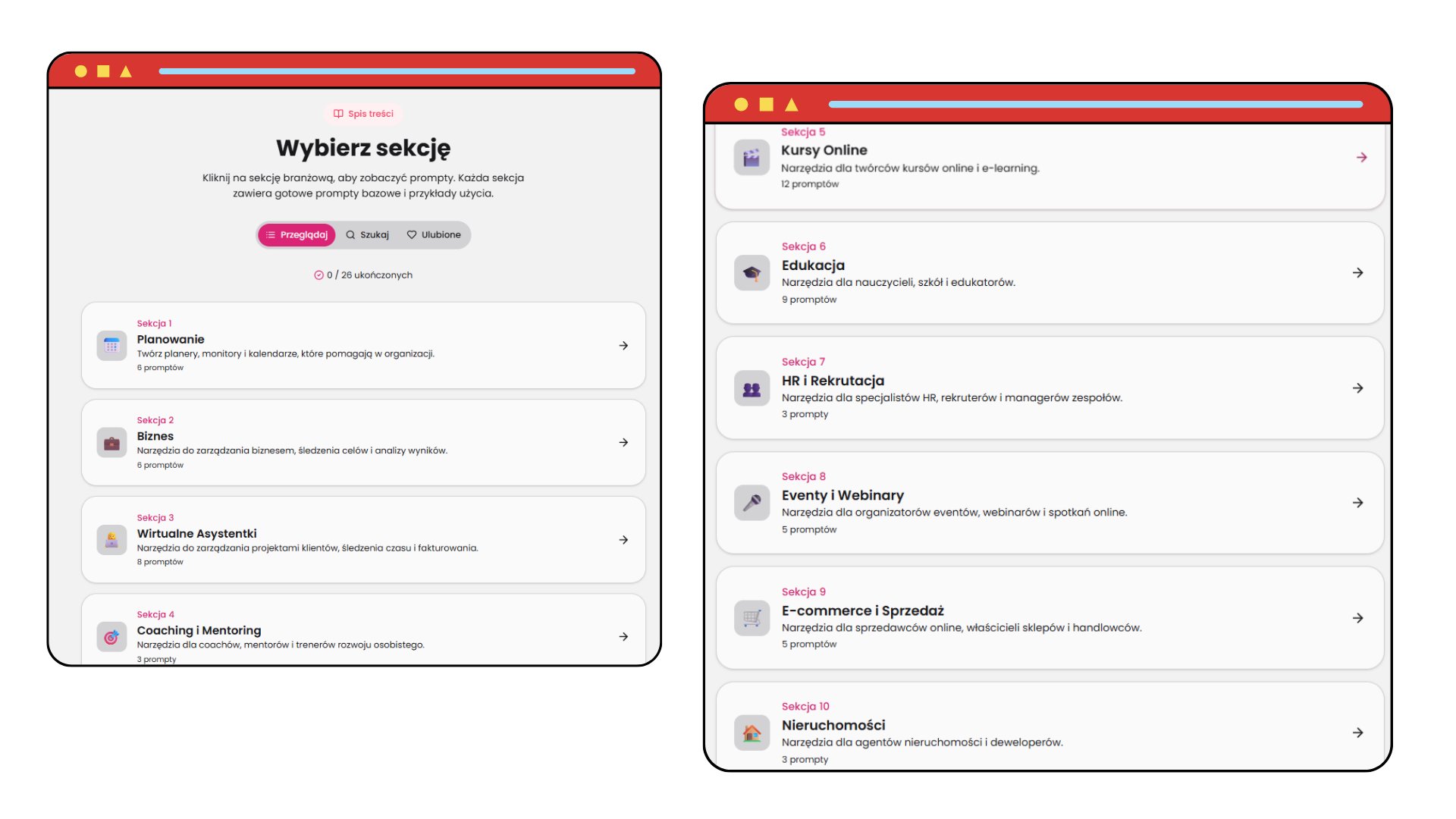Open the Edukacja section title
Viewport: 1456px width, 819px height.
(x=813, y=265)
